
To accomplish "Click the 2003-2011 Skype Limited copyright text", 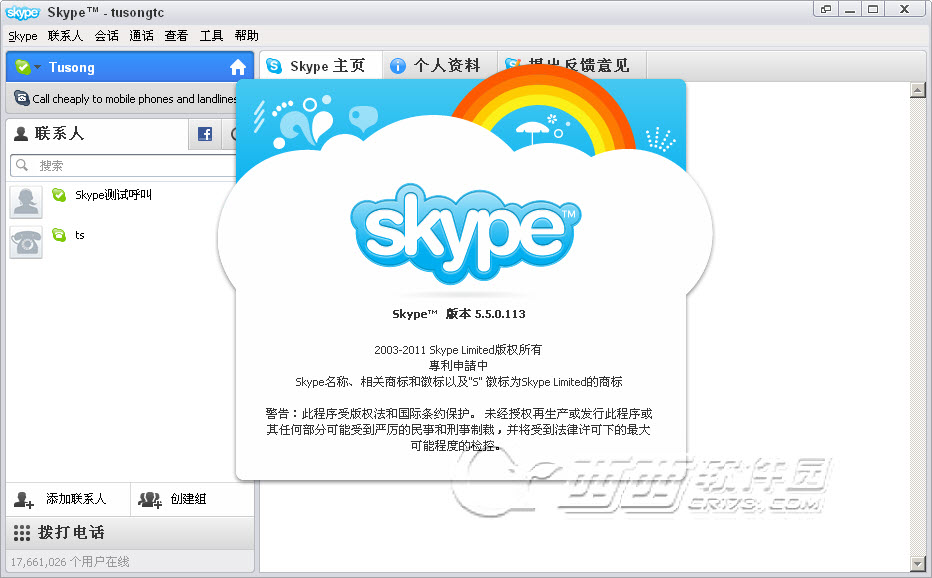I will pyautogui.click(x=458, y=350).
